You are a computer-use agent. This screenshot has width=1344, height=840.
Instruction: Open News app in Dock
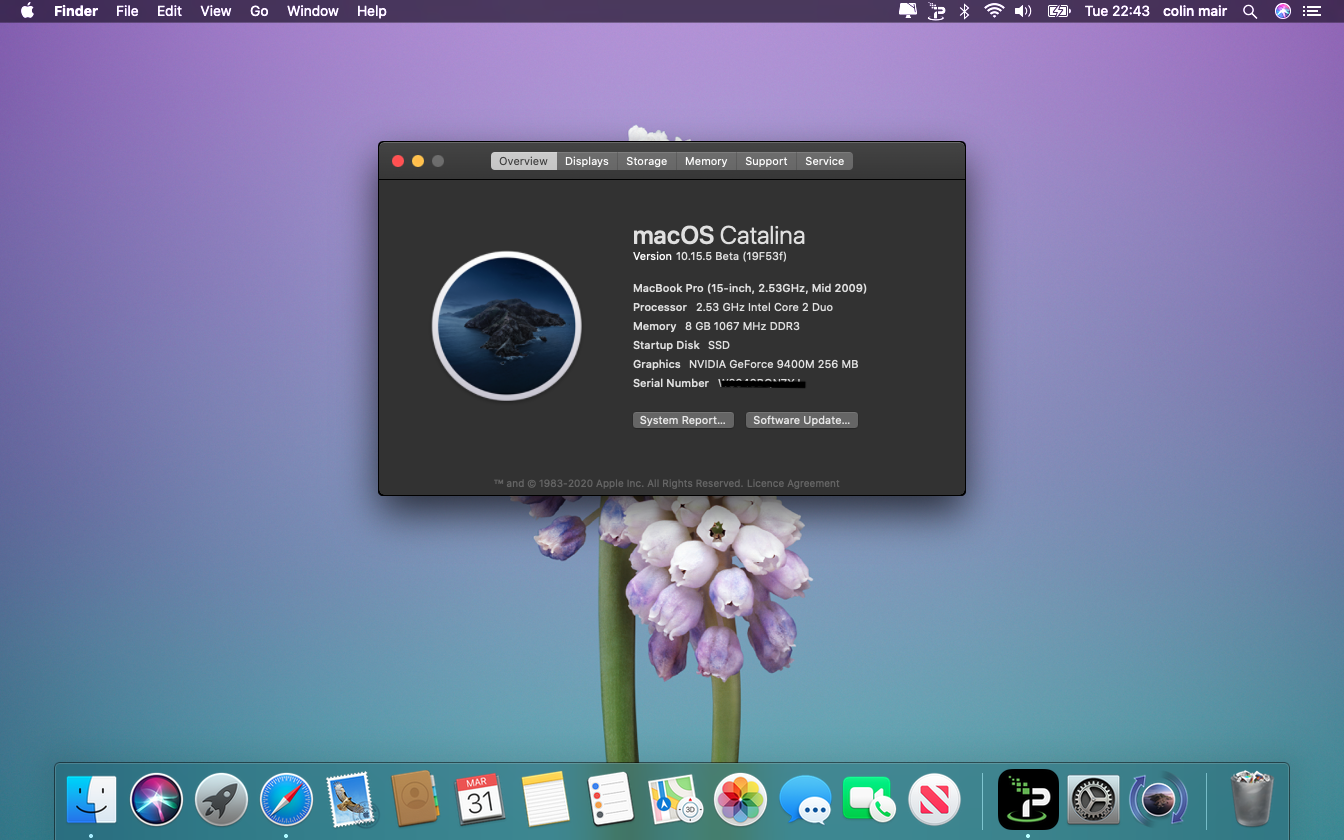point(935,800)
